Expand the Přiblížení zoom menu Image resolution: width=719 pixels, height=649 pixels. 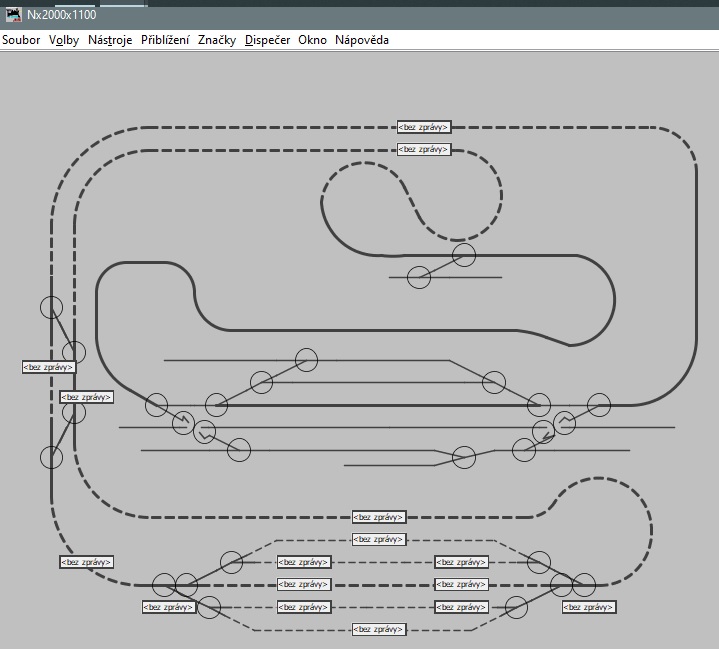pyautogui.click(x=165, y=40)
